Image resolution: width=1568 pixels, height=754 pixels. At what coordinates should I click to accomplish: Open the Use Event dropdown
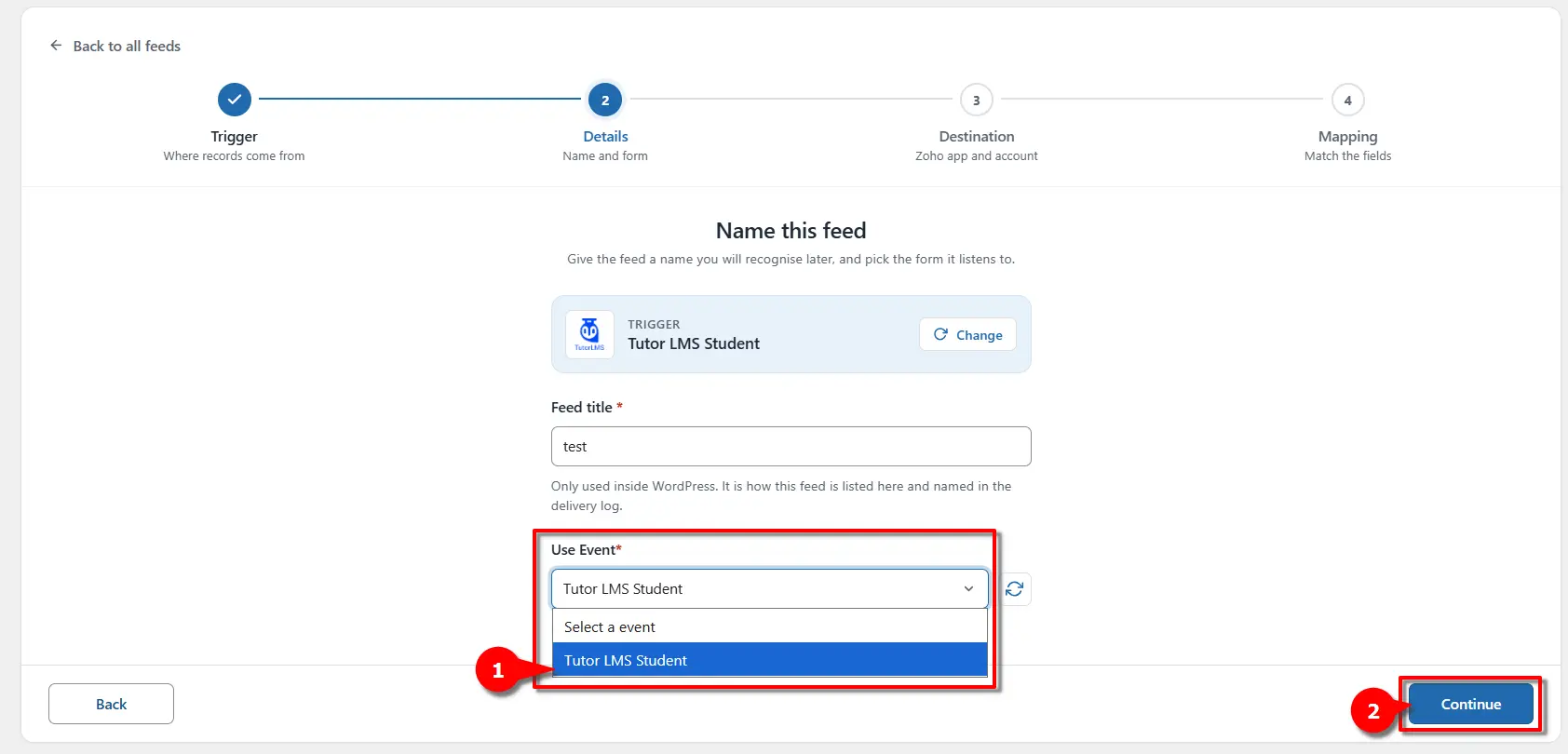coord(769,589)
